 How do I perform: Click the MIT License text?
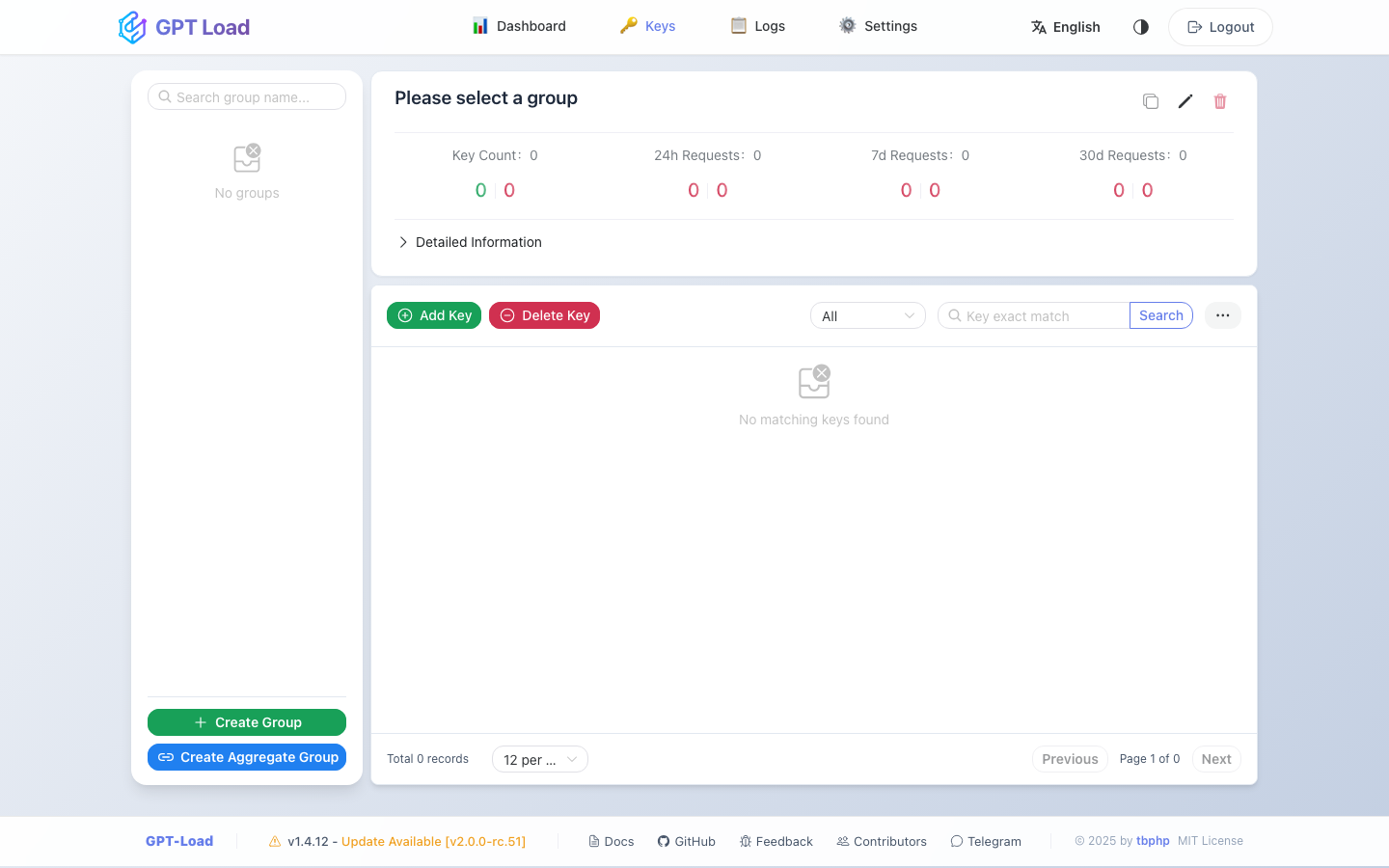(1211, 841)
